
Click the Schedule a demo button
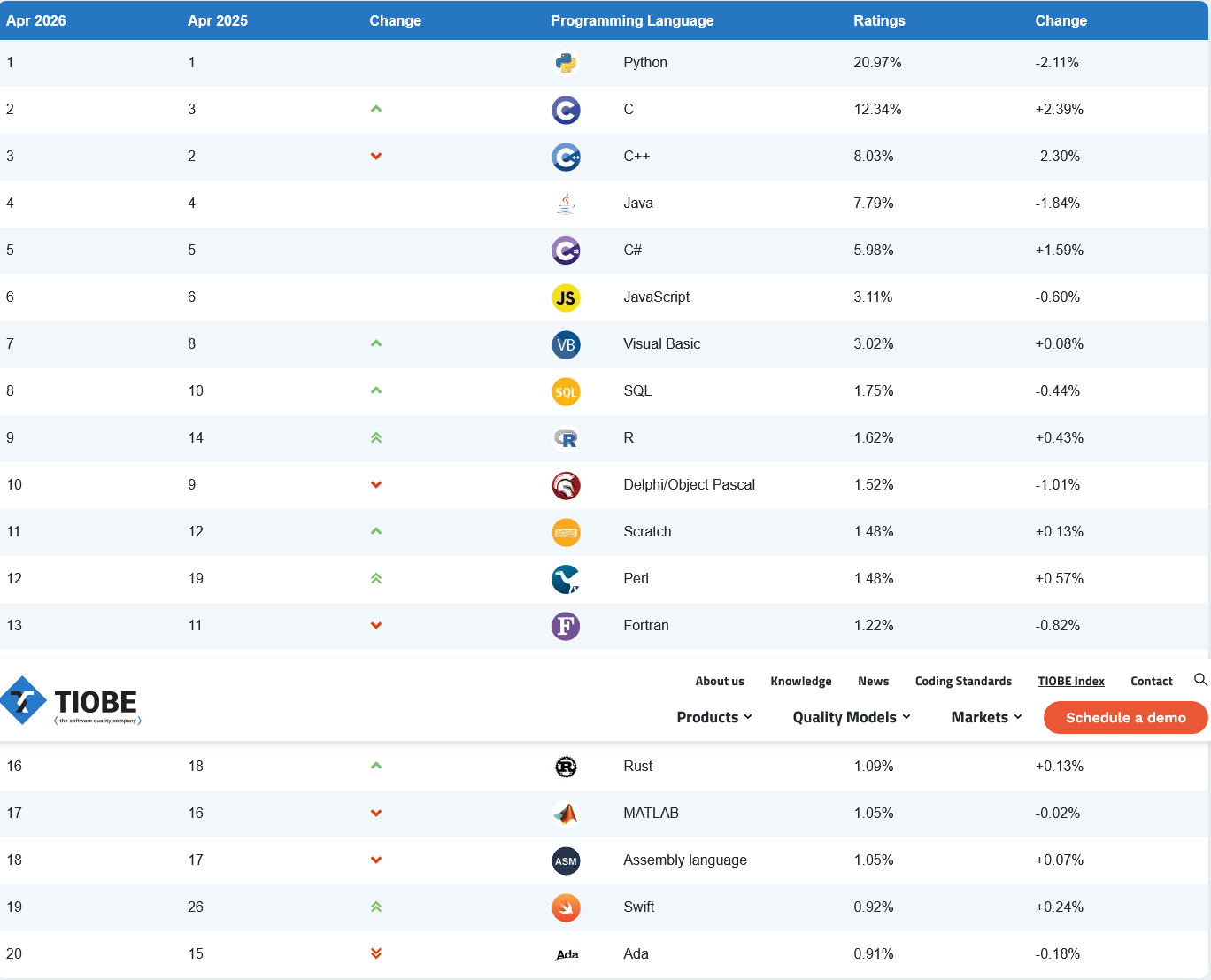1126,717
